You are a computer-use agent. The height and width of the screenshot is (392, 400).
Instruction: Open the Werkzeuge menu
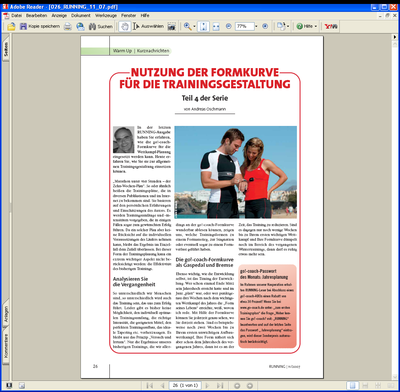[x=106, y=16]
